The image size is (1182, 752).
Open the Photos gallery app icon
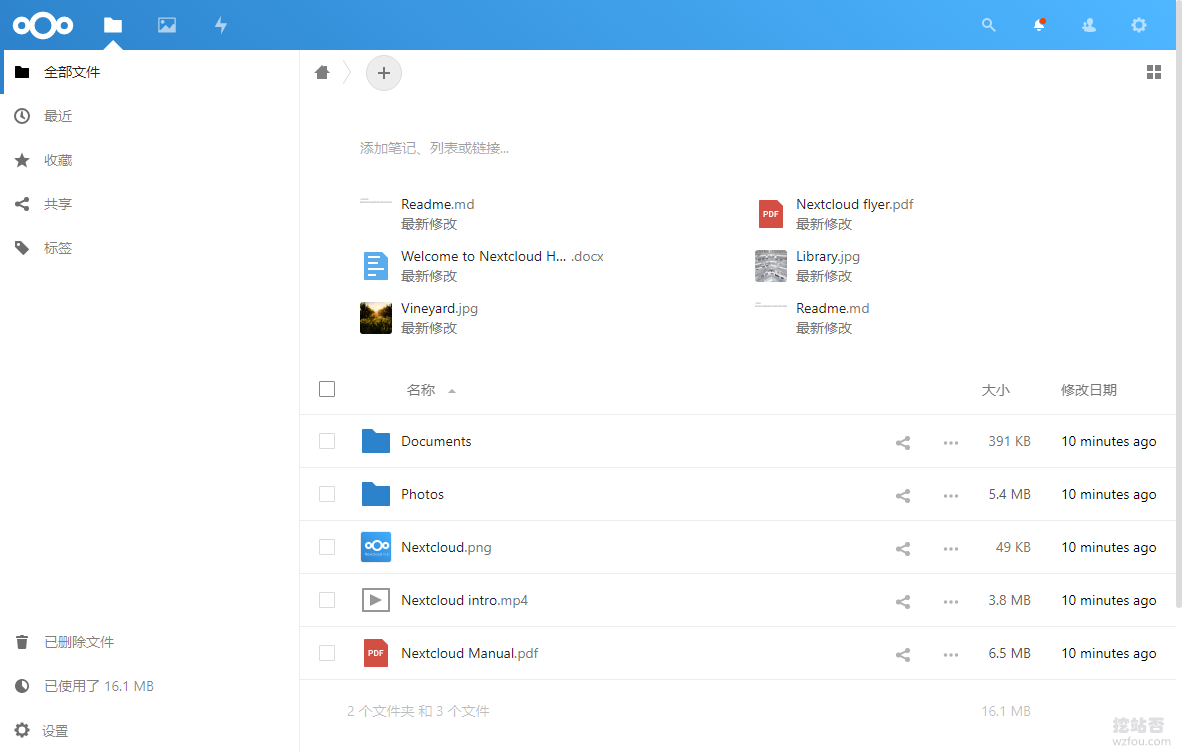pos(167,25)
